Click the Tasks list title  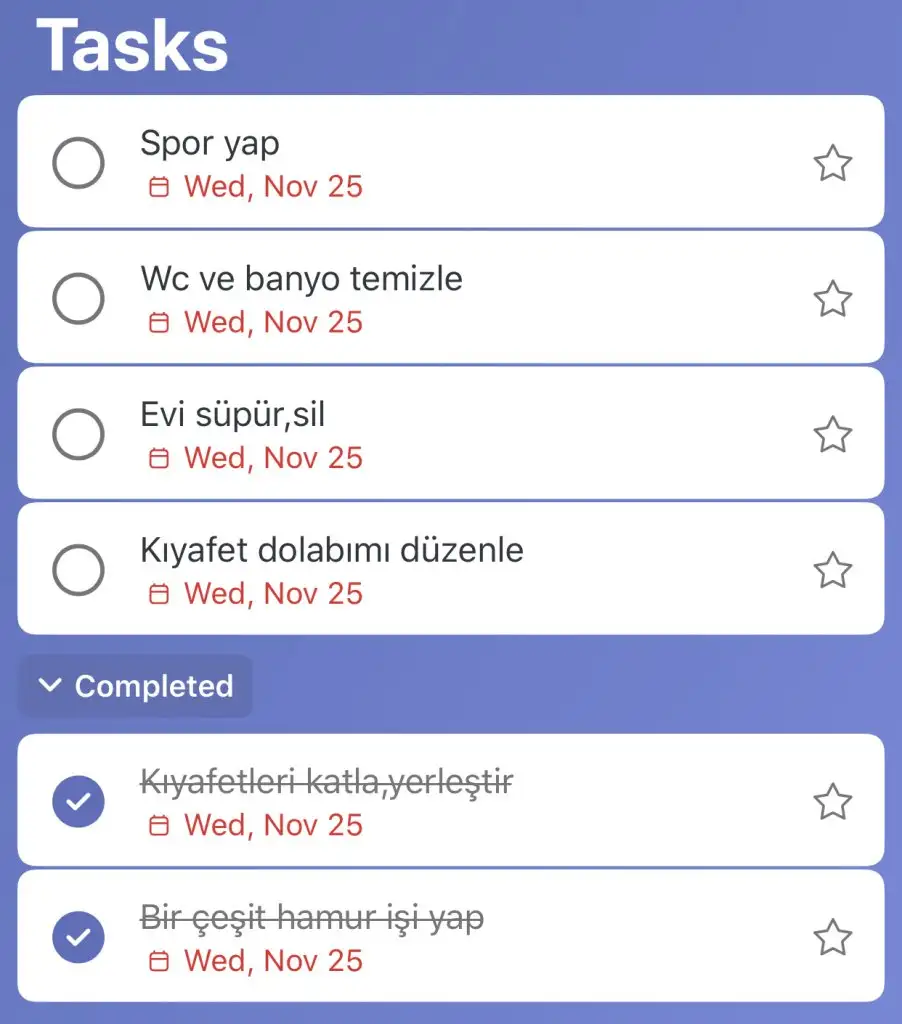[x=132, y=45]
